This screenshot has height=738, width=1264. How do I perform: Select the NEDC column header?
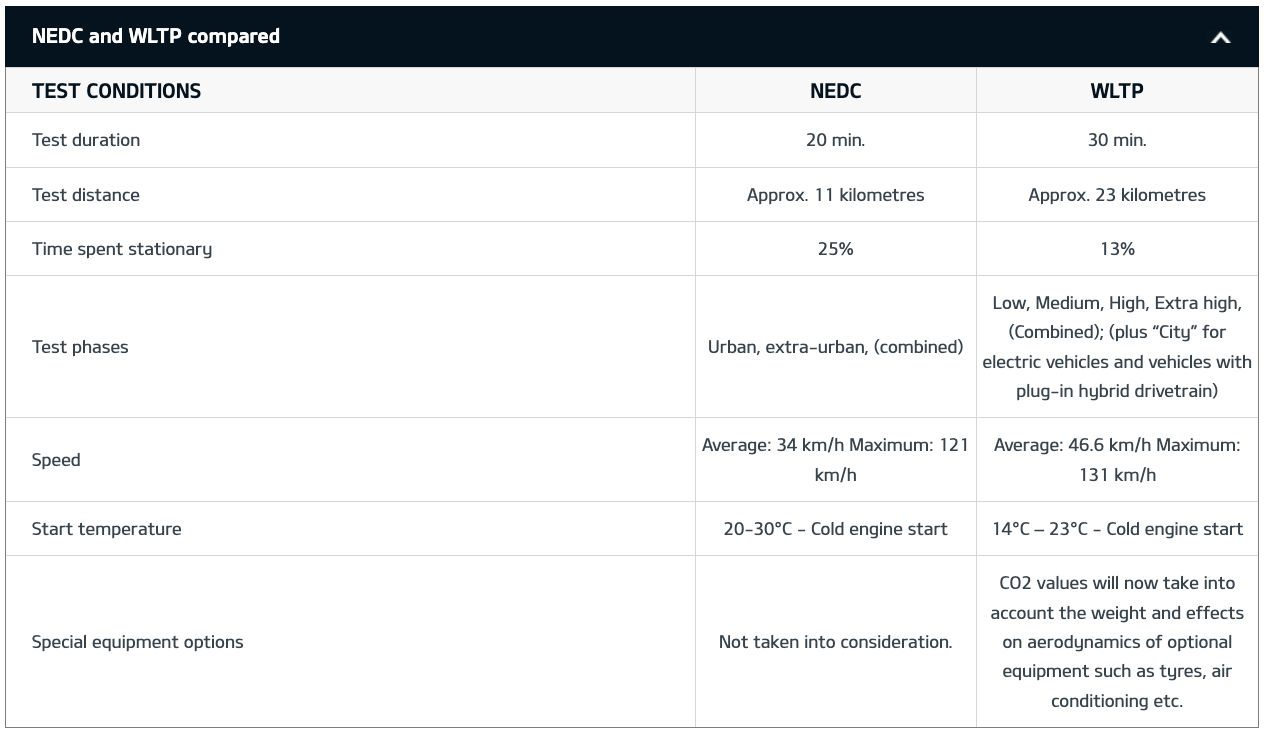tap(835, 91)
